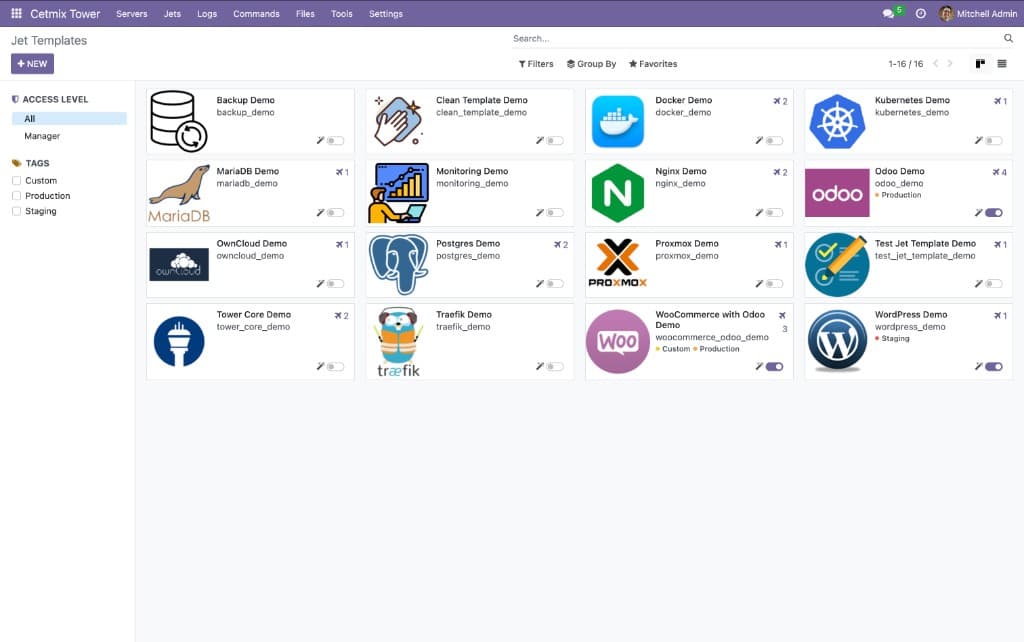Viewport: 1024px width, 642px height.
Task: Select the kanban view icon
Action: click(980, 64)
